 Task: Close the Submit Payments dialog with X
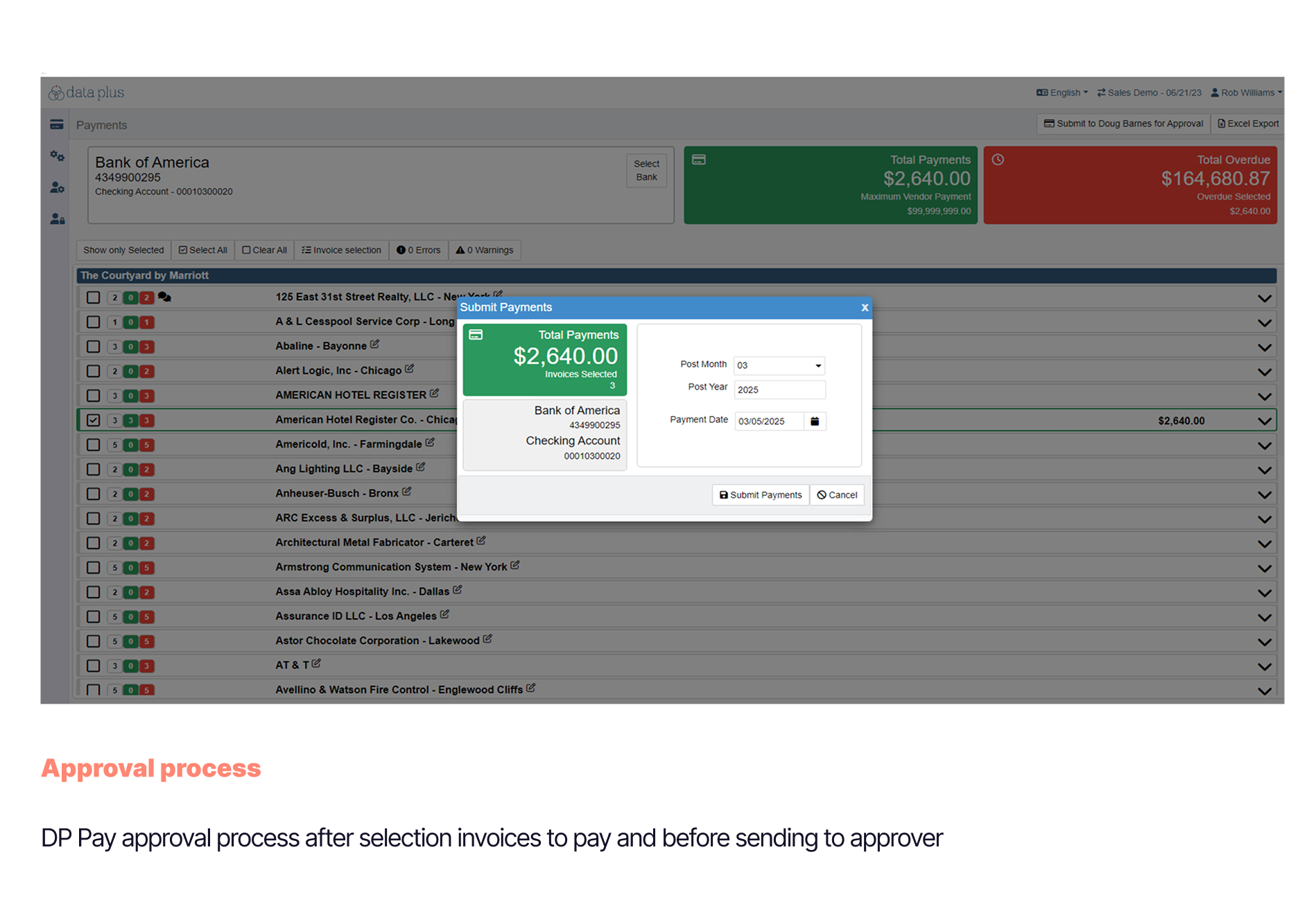click(865, 307)
